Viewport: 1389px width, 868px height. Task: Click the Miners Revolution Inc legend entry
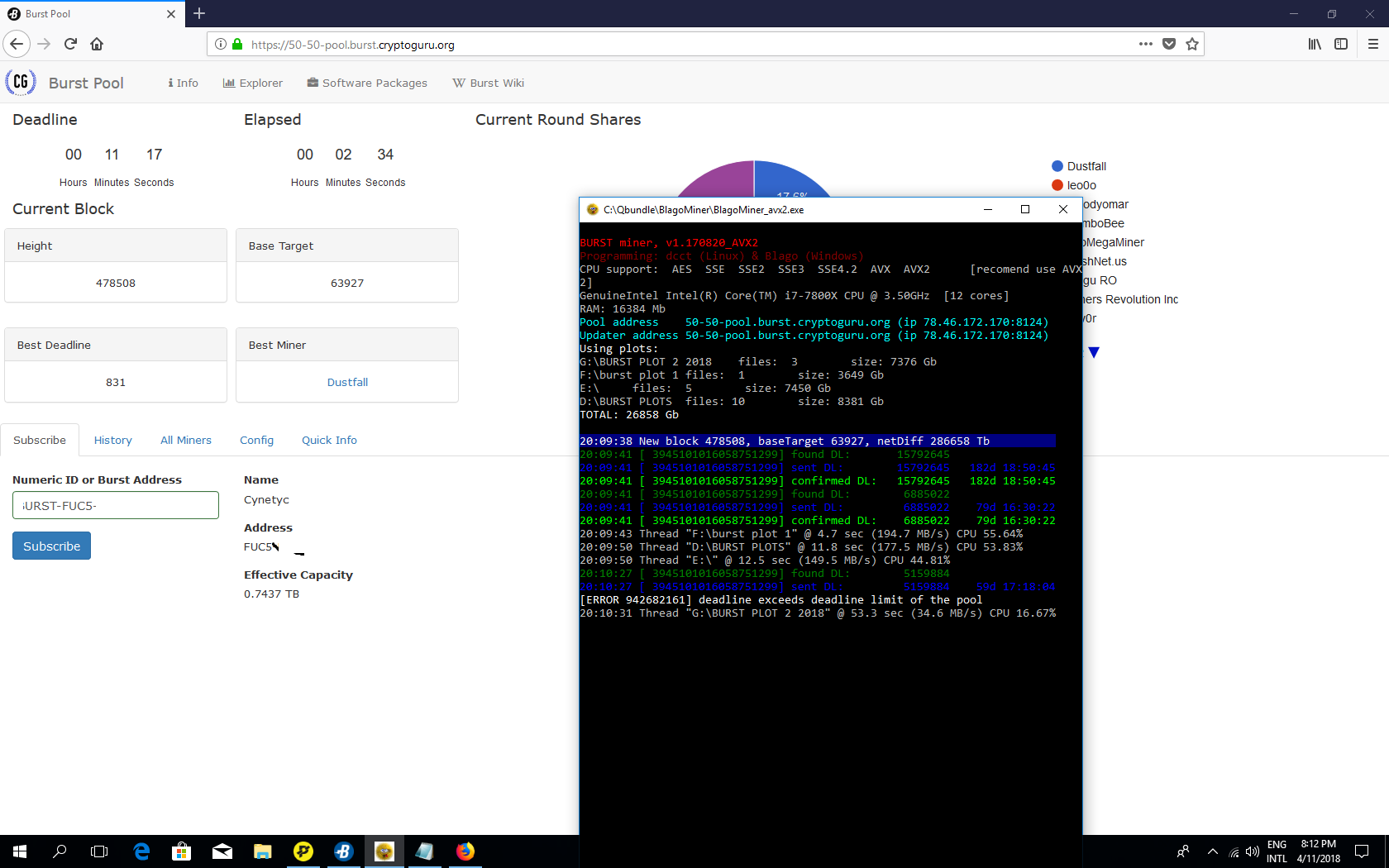(1130, 299)
